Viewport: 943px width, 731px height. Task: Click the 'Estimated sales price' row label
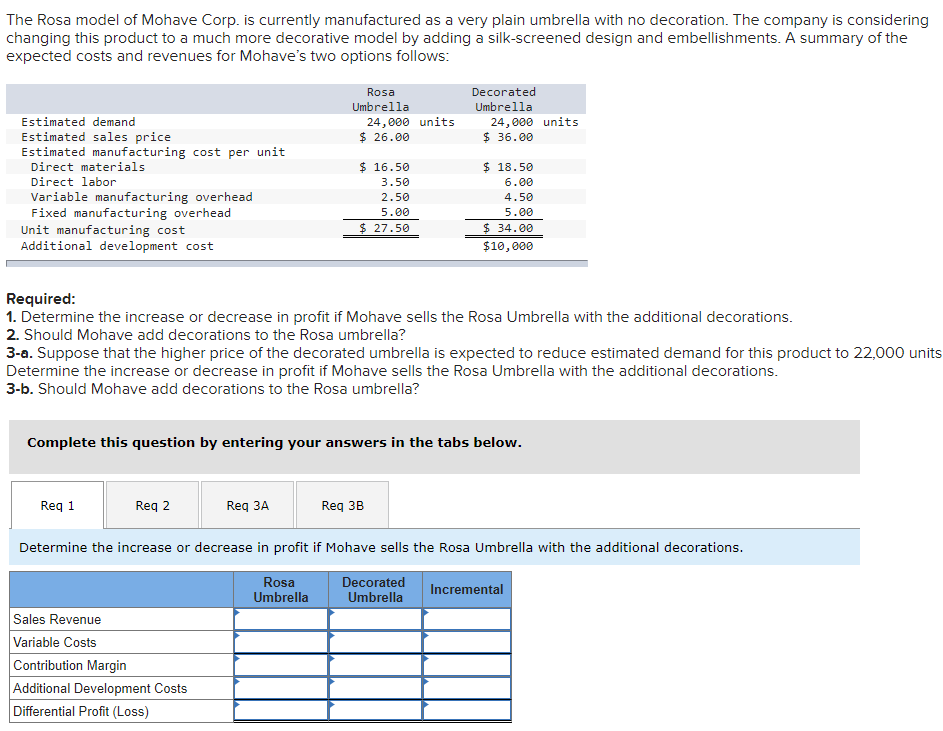tap(96, 137)
